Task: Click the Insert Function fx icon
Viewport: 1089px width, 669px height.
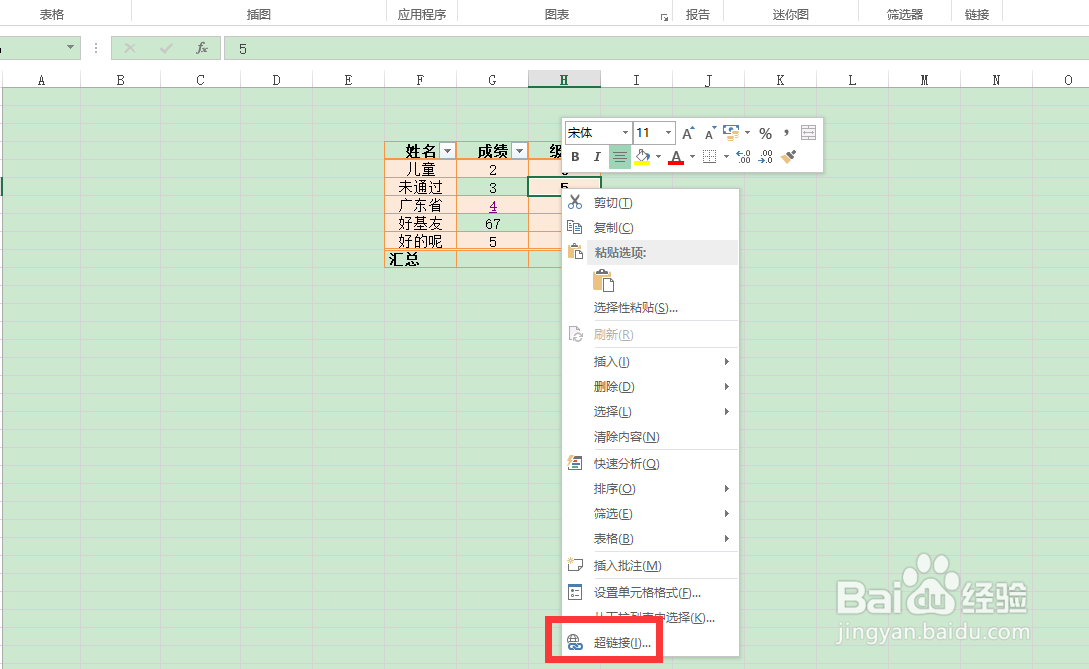Action: 203,47
